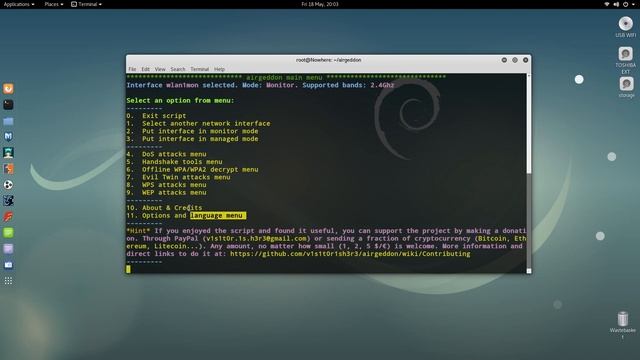Click the 'airgeddon main menu' header line
Image resolution: width=640 pixels, height=360 pixels.
click(286, 77)
